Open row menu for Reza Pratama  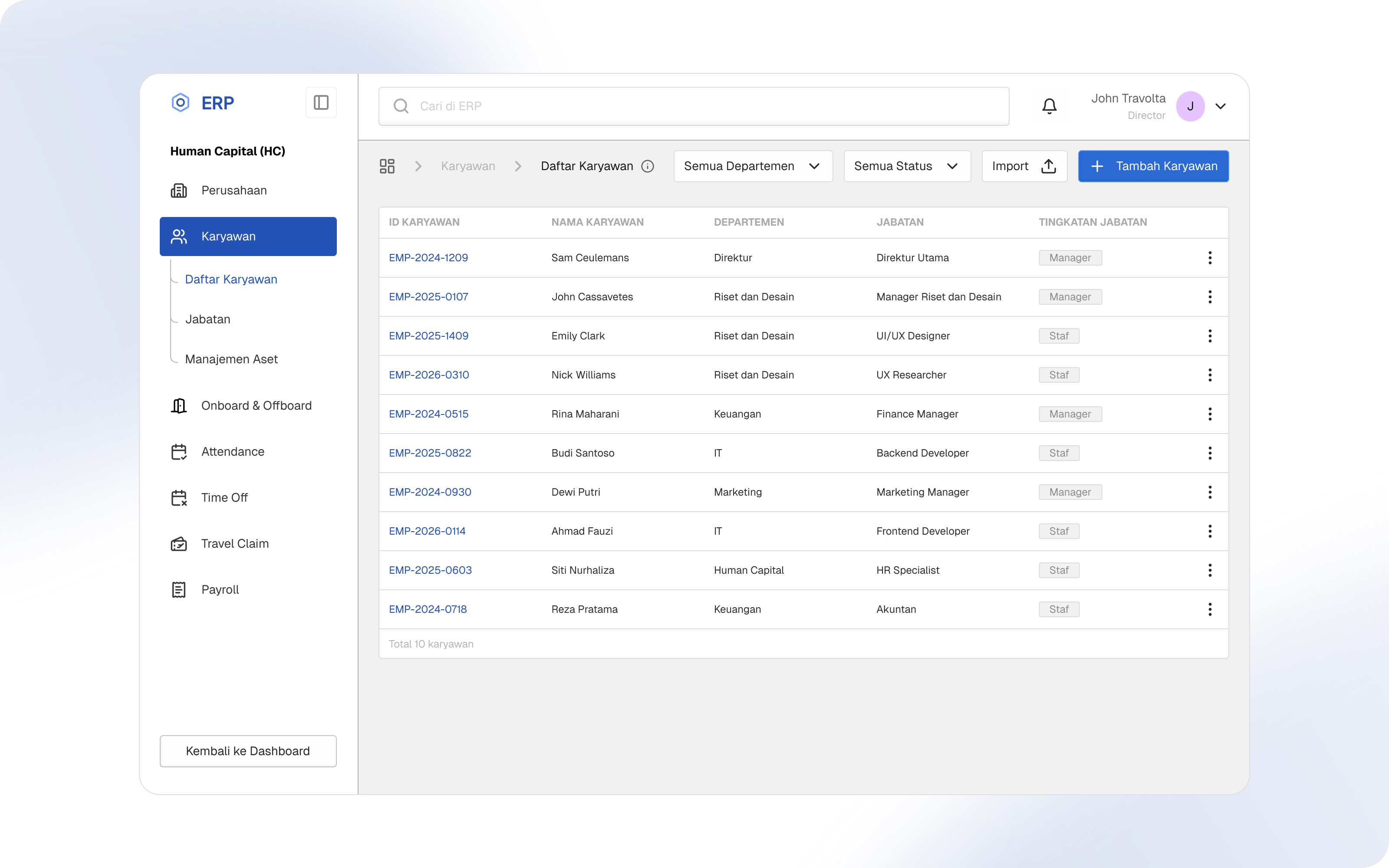click(1210, 609)
